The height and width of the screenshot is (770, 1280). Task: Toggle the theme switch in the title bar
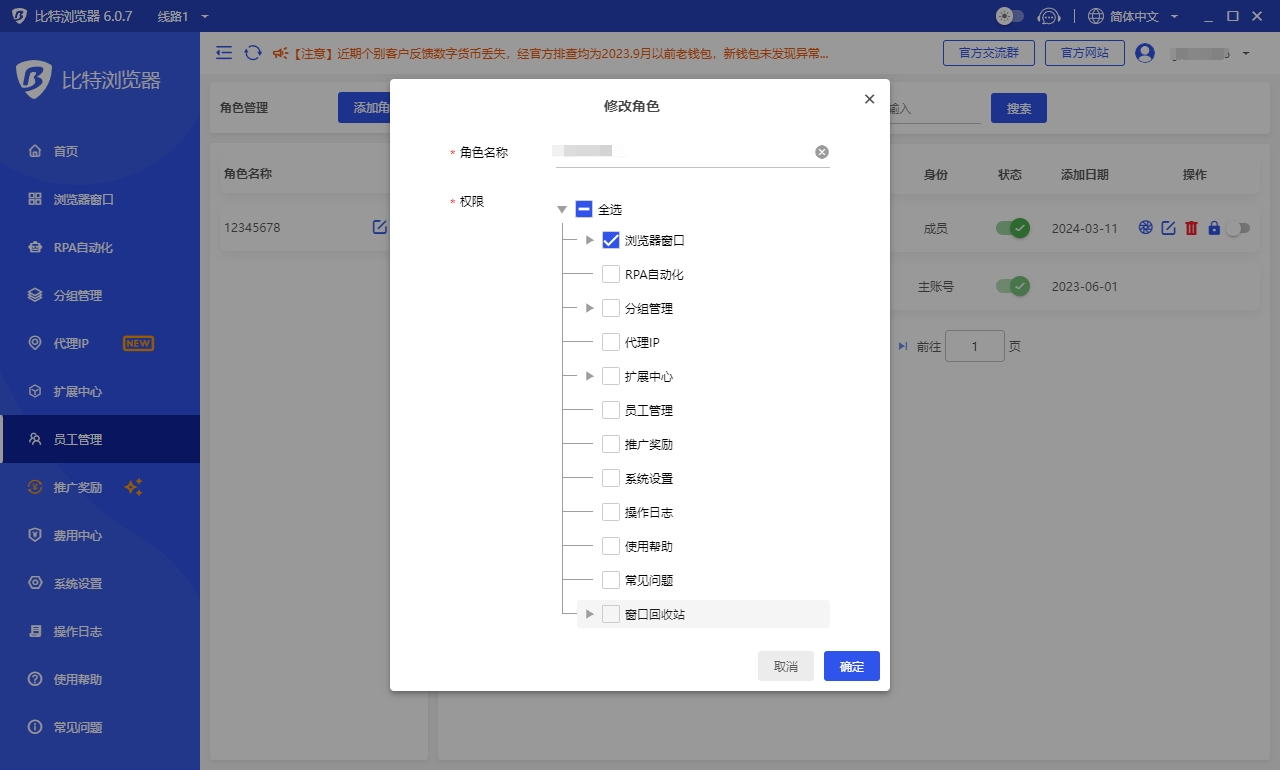(x=1010, y=16)
